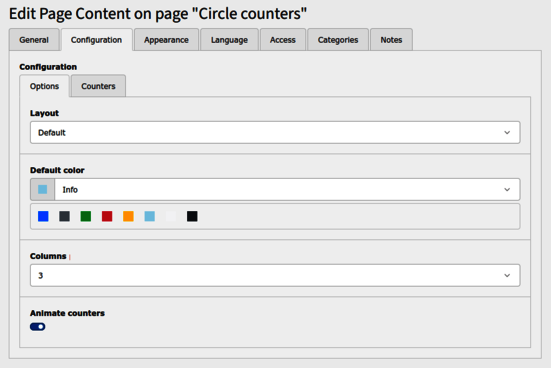Image resolution: width=551 pixels, height=368 pixels.
Task: Pick the green color swatch
Action: (86, 216)
